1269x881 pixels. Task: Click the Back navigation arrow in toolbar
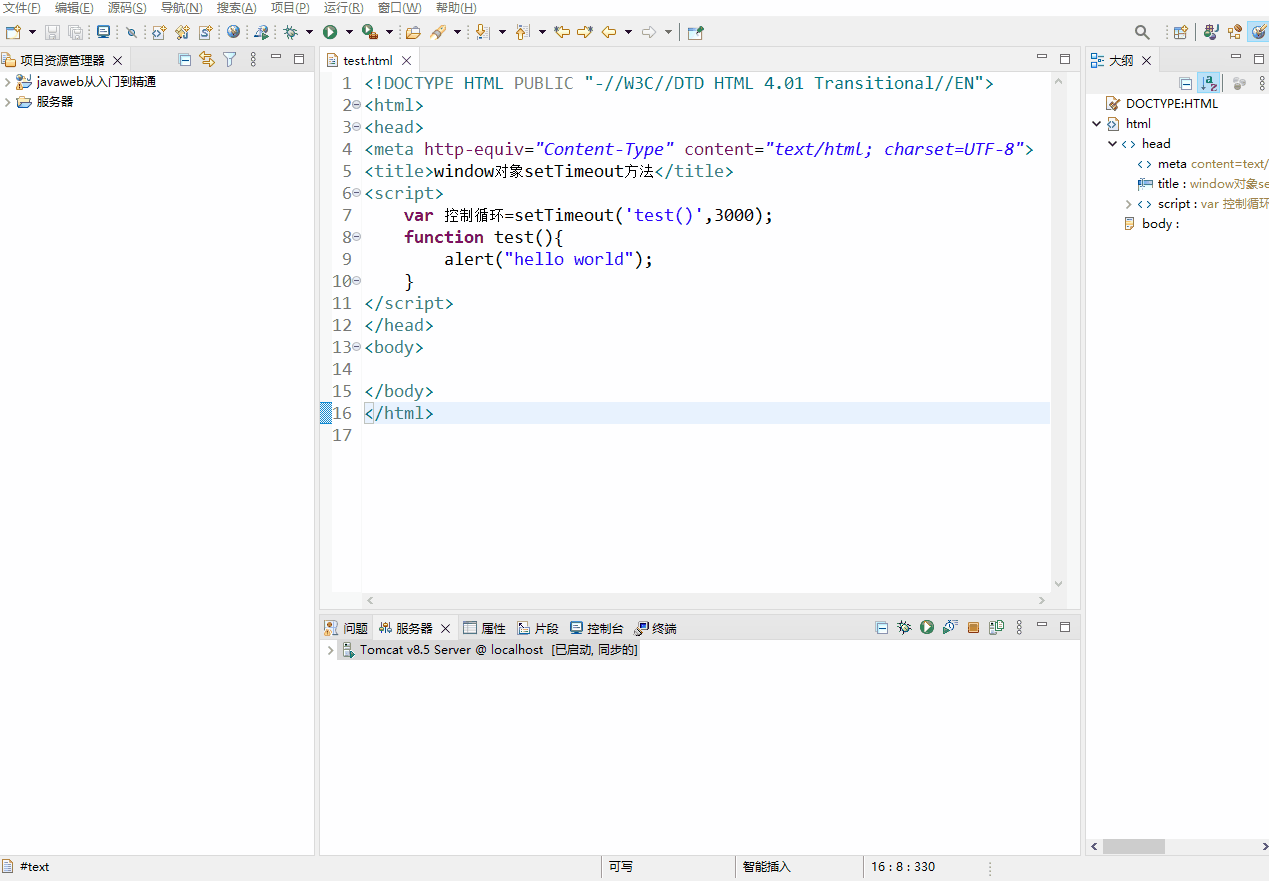[x=608, y=32]
